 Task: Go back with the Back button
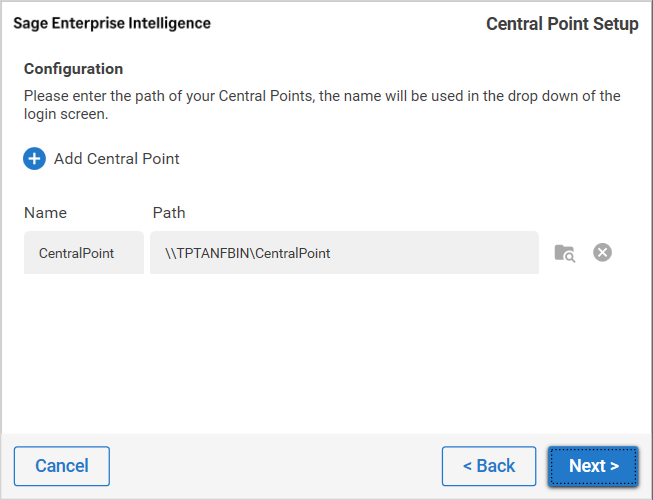pyautogui.click(x=489, y=466)
